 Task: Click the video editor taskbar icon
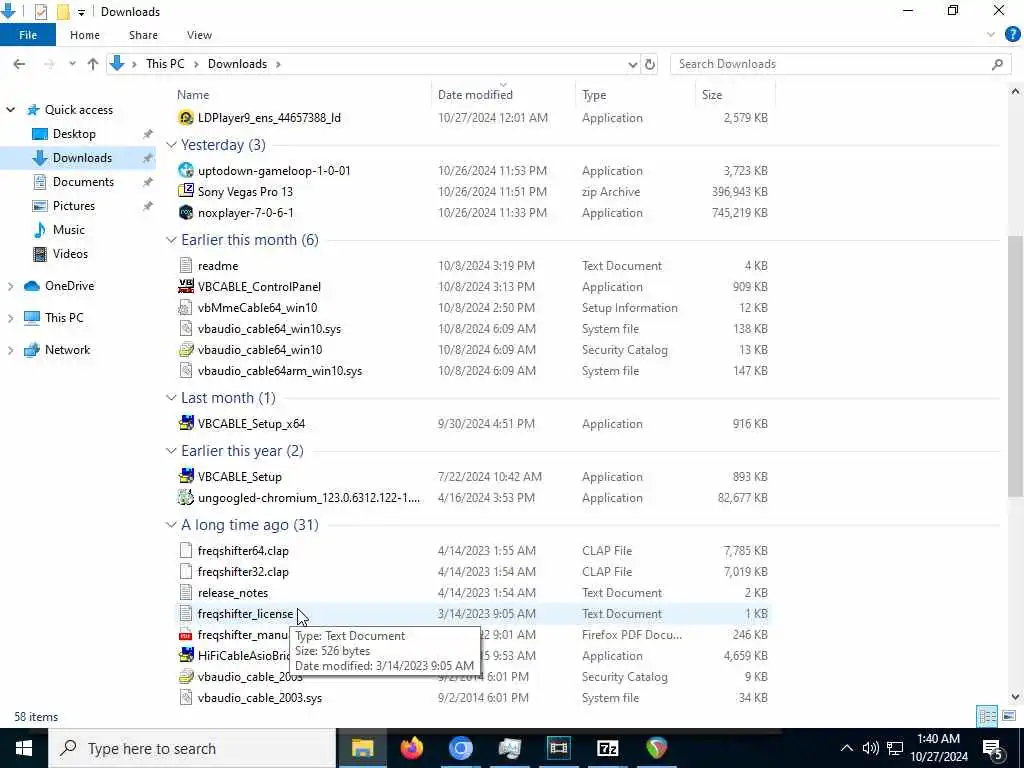coord(558,748)
